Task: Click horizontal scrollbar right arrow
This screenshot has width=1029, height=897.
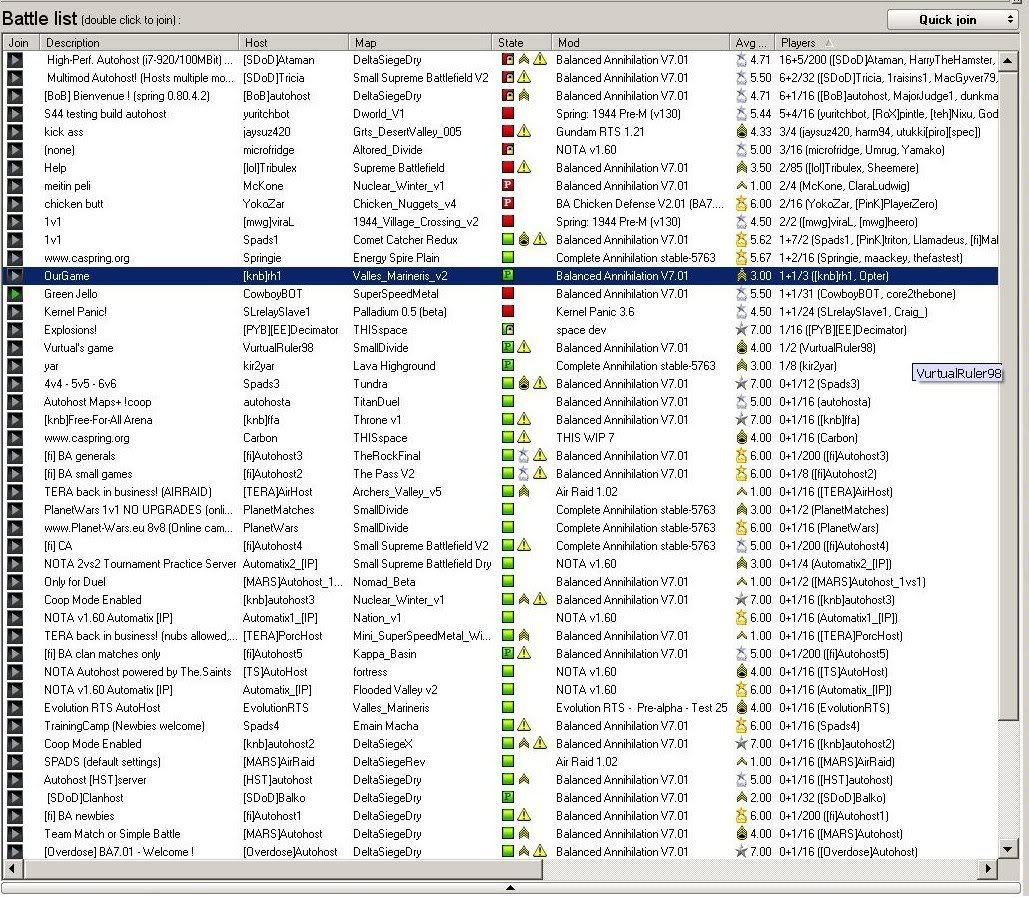Action: [988, 869]
